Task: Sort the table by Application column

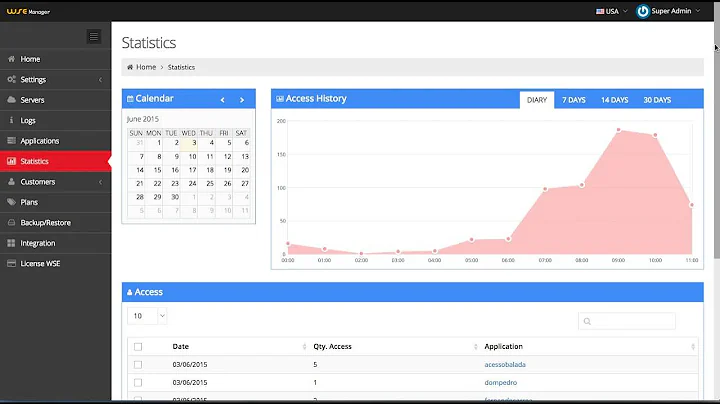Action: 693,347
